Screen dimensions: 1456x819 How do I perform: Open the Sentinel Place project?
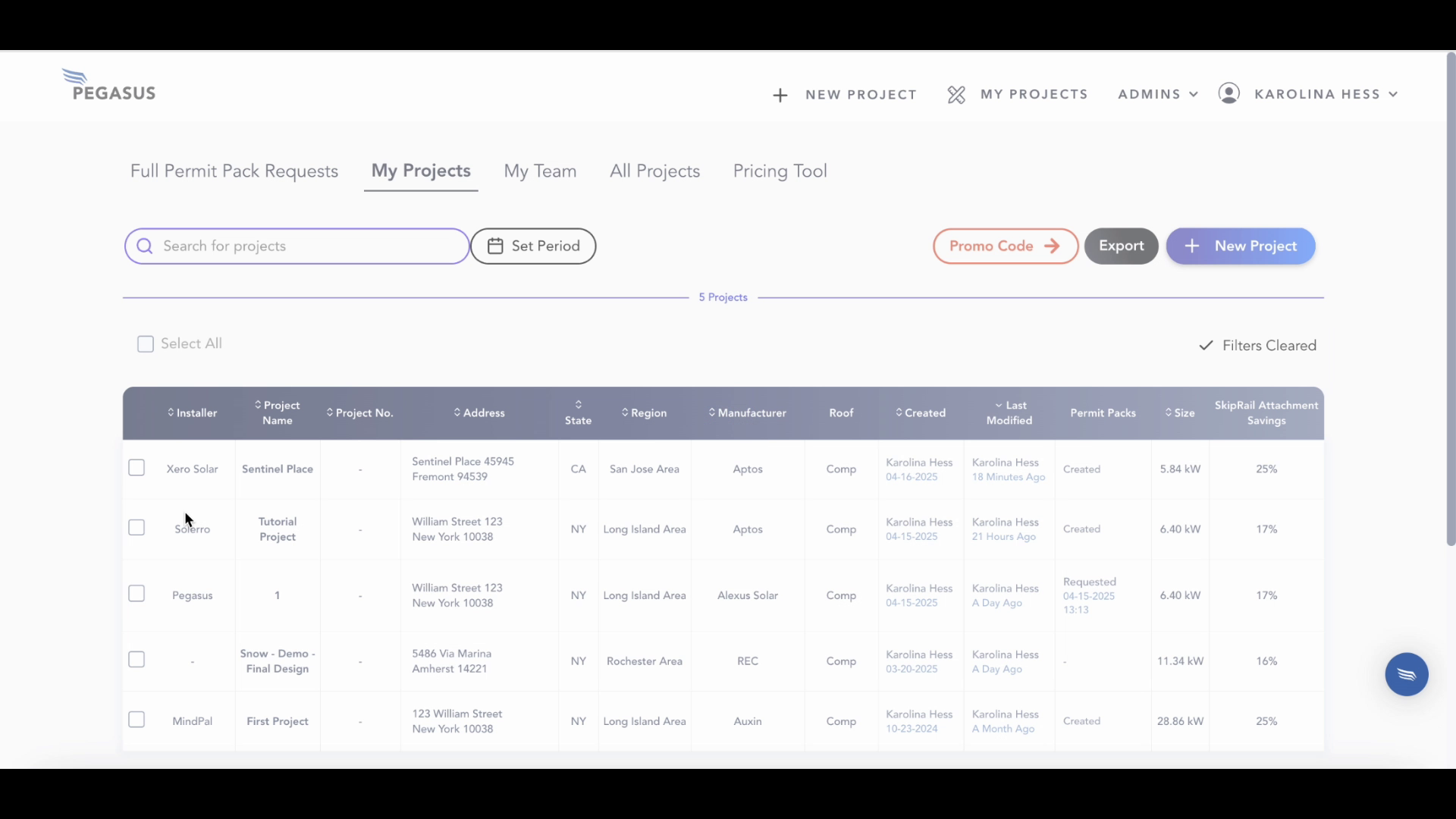pyautogui.click(x=278, y=469)
